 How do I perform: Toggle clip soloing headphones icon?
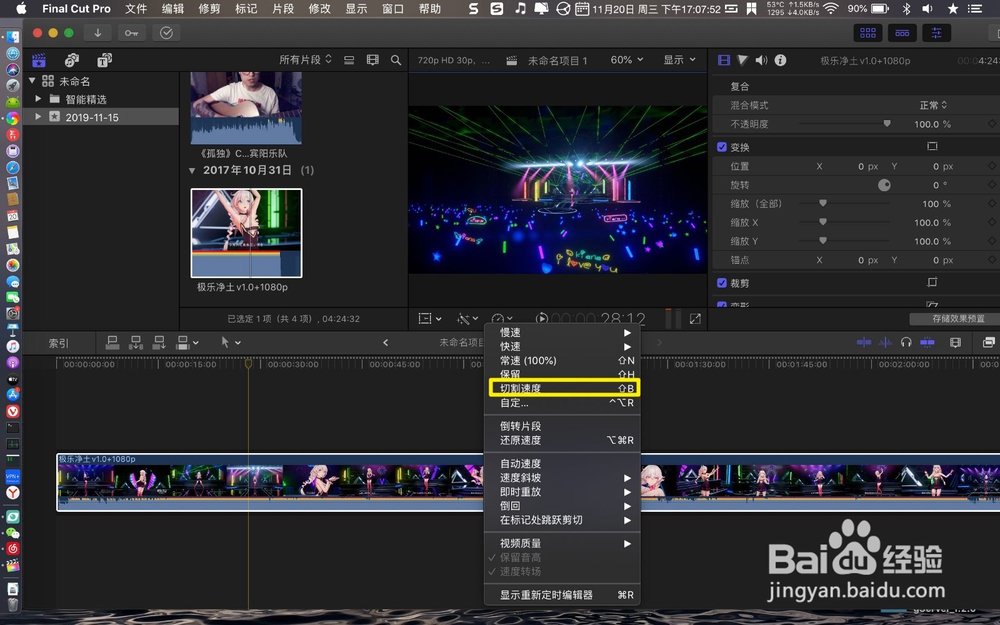pyautogui.click(x=906, y=342)
